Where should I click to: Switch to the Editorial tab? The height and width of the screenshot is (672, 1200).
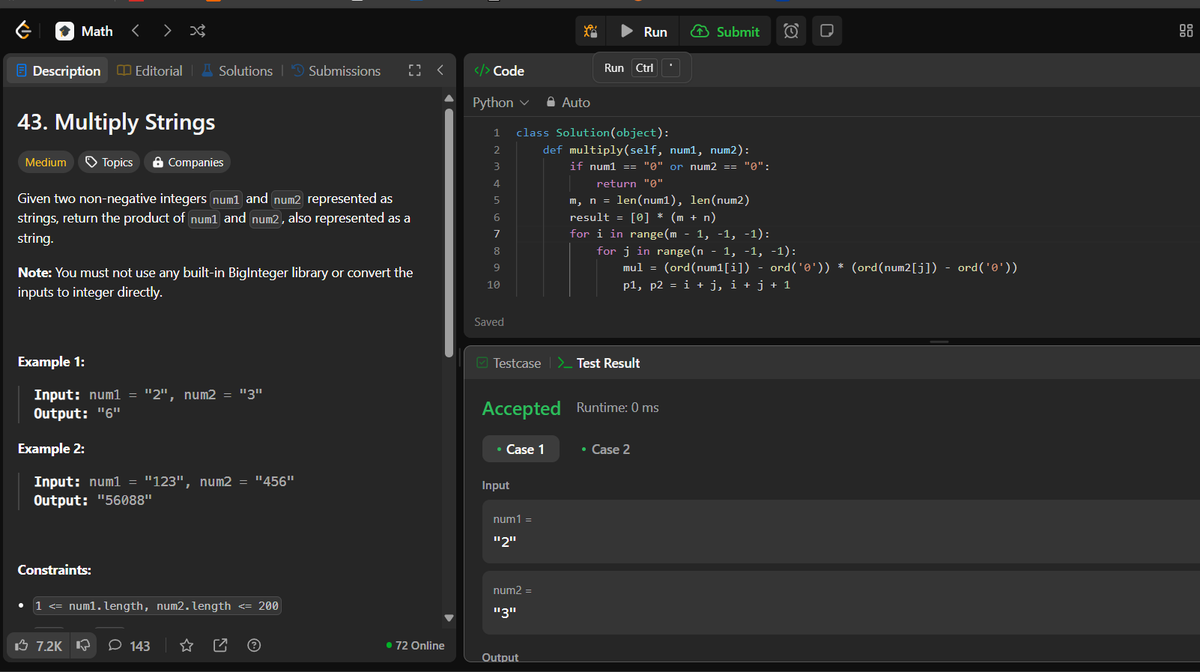click(149, 71)
